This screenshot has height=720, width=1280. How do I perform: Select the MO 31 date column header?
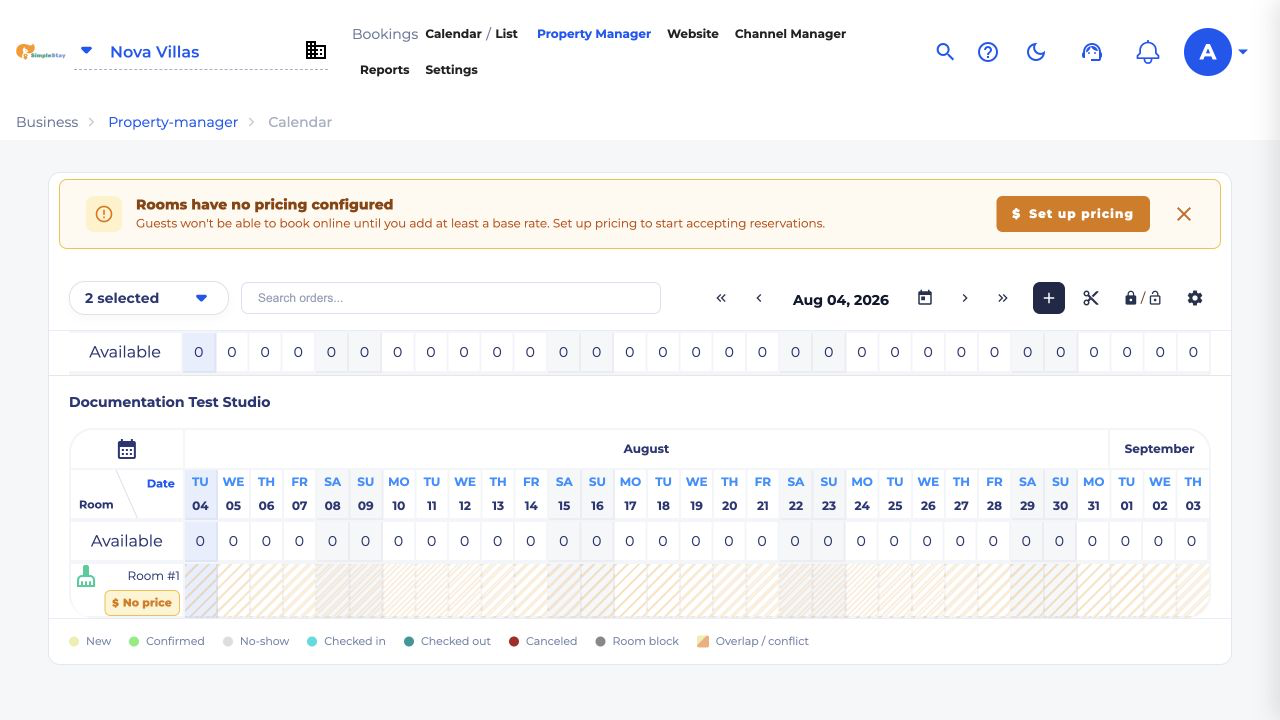point(1094,494)
